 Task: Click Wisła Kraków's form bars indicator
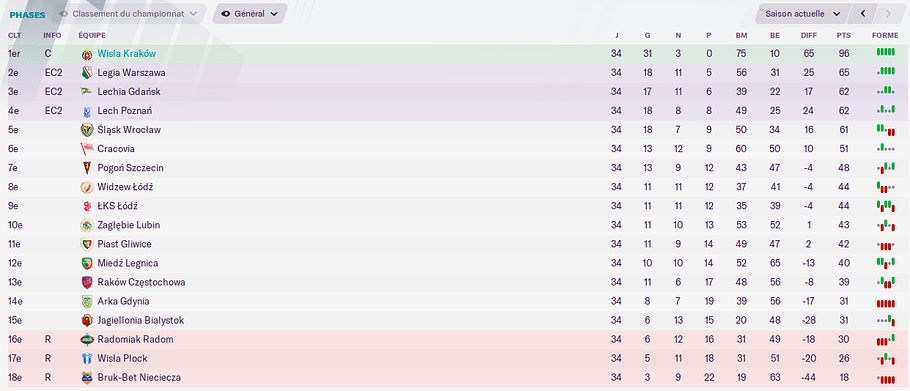pyautogui.click(x=885, y=52)
